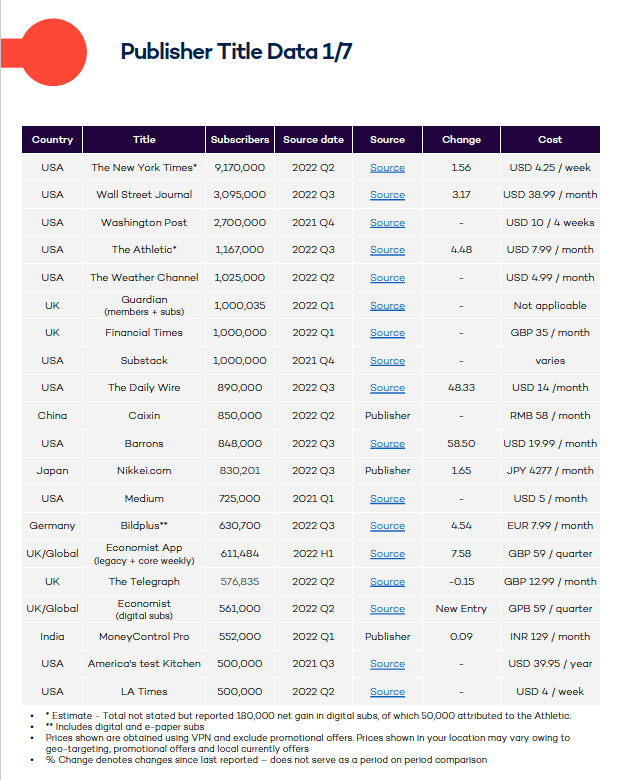617x780 pixels.
Task: Click the Washington Post Source link
Action: click(x=387, y=223)
